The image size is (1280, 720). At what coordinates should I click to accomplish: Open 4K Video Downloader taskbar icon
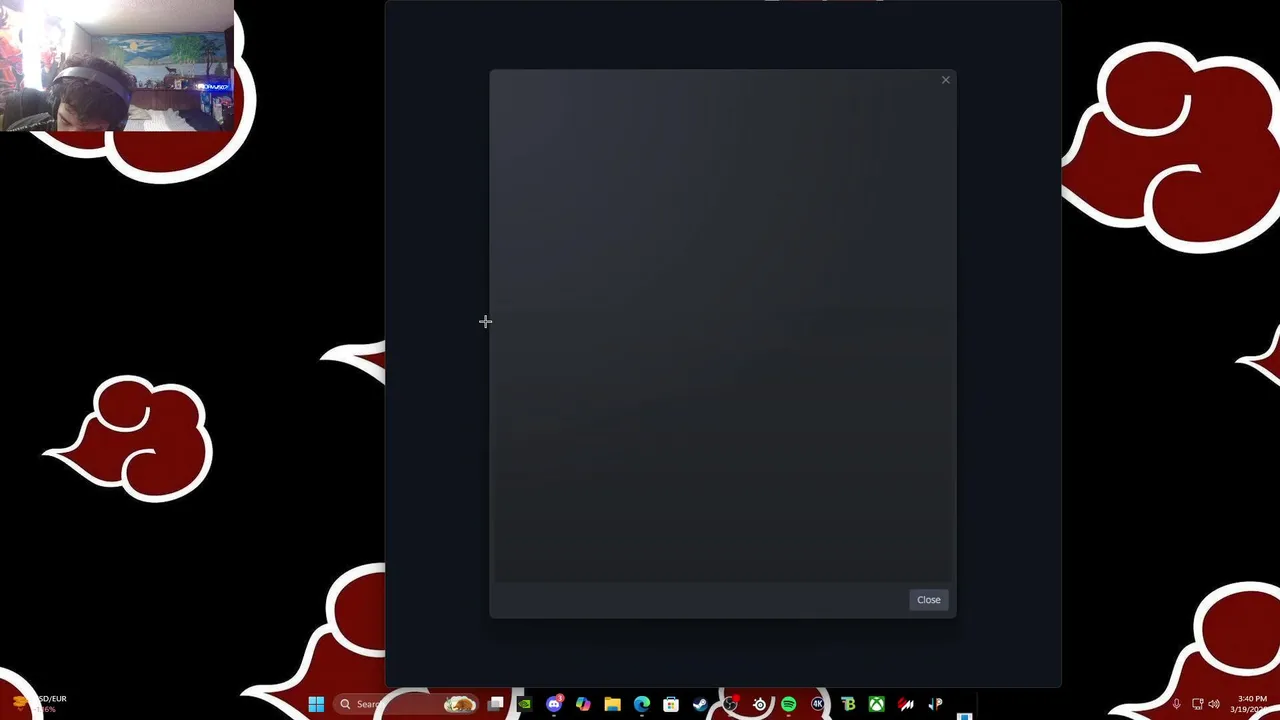[818, 704]
